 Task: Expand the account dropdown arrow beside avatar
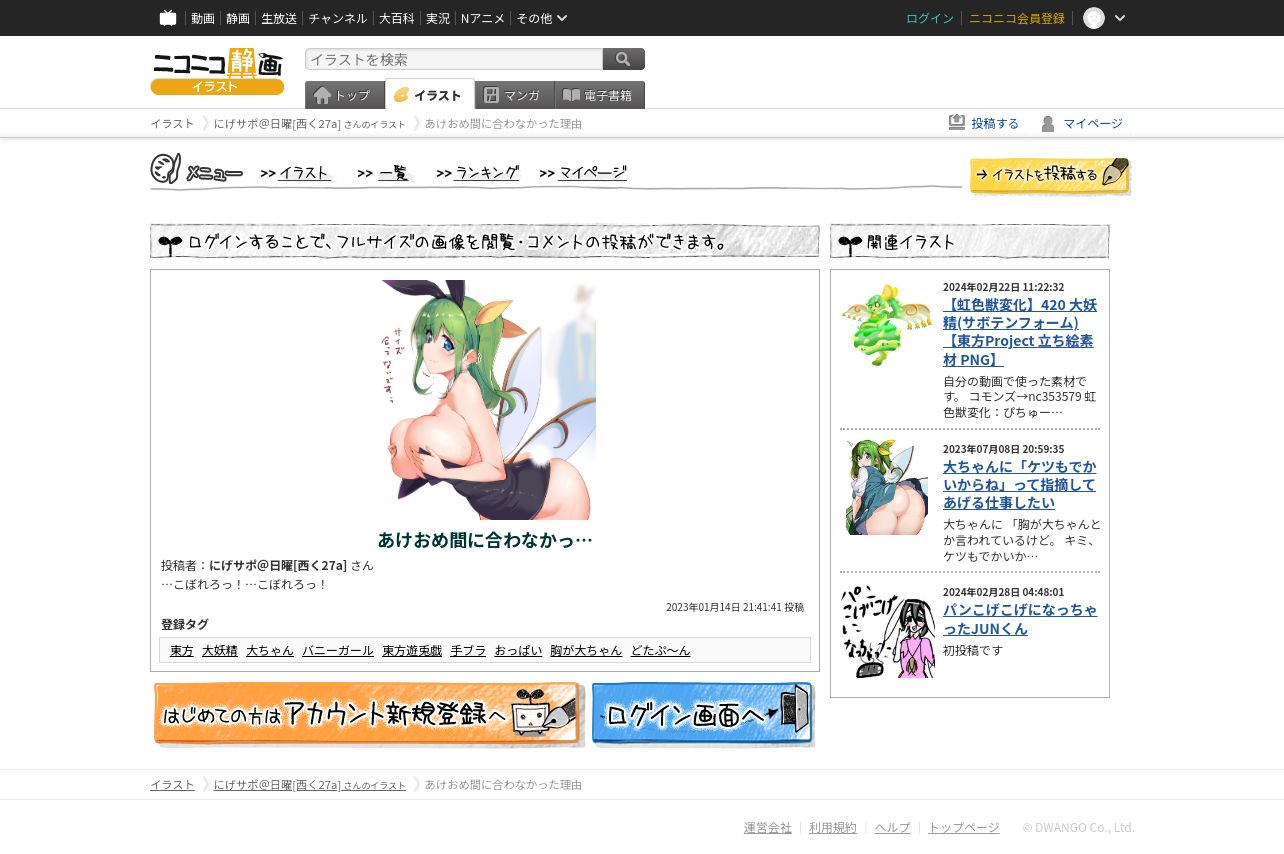tap(1120, 18)
